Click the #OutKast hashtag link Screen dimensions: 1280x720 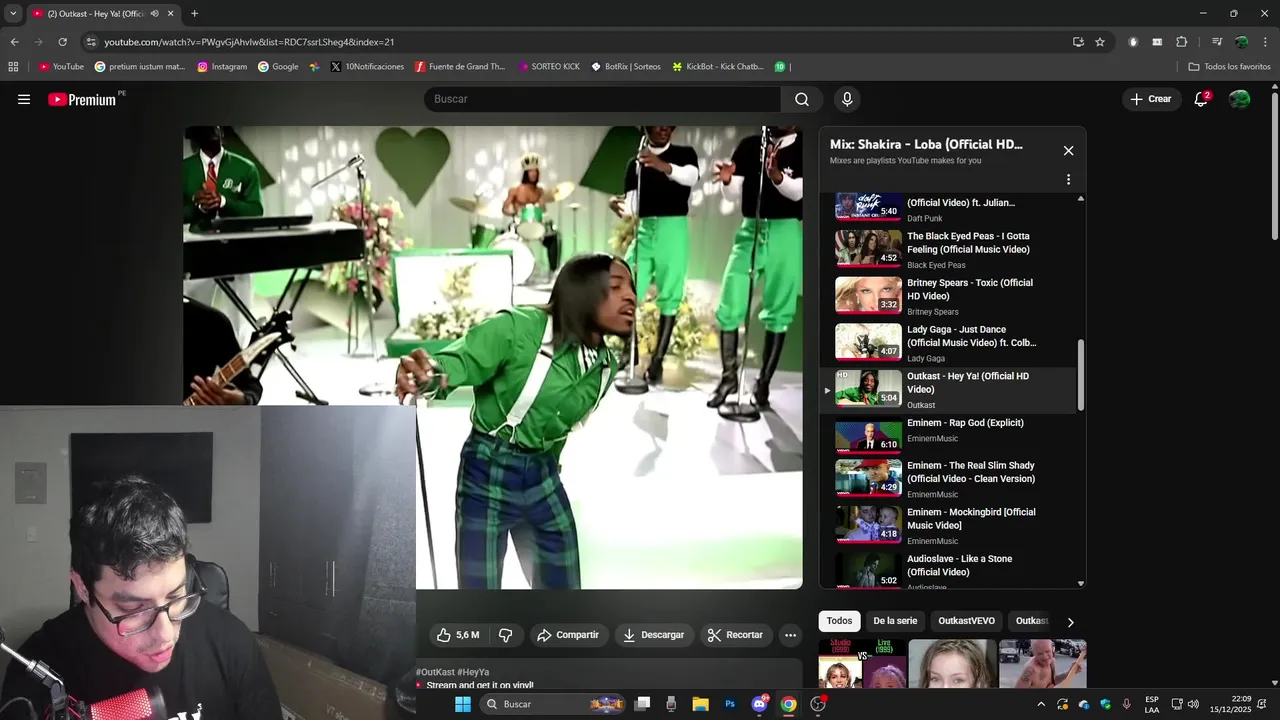coord(436,672)
